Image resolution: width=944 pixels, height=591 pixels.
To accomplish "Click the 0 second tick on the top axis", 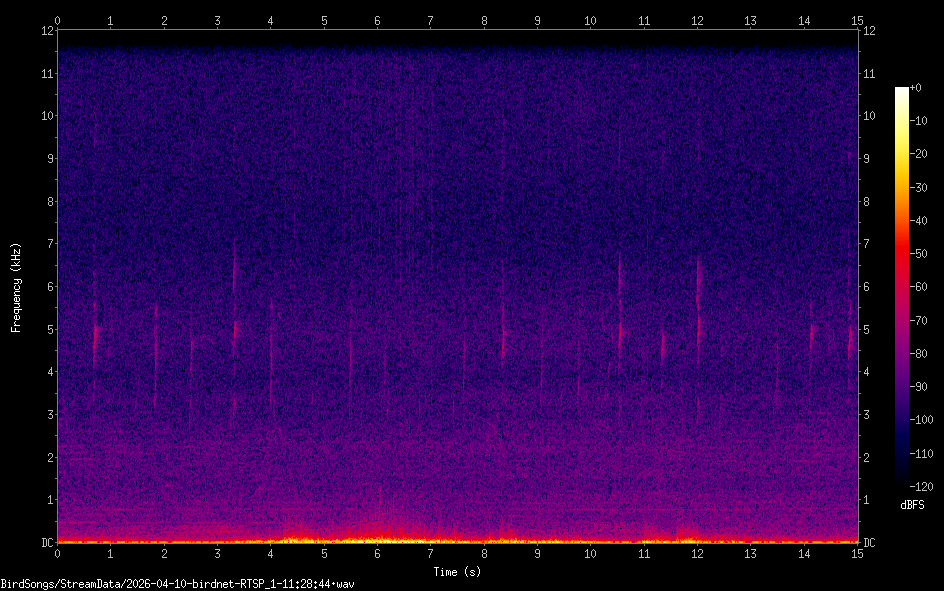I will (x=58, y=20).
